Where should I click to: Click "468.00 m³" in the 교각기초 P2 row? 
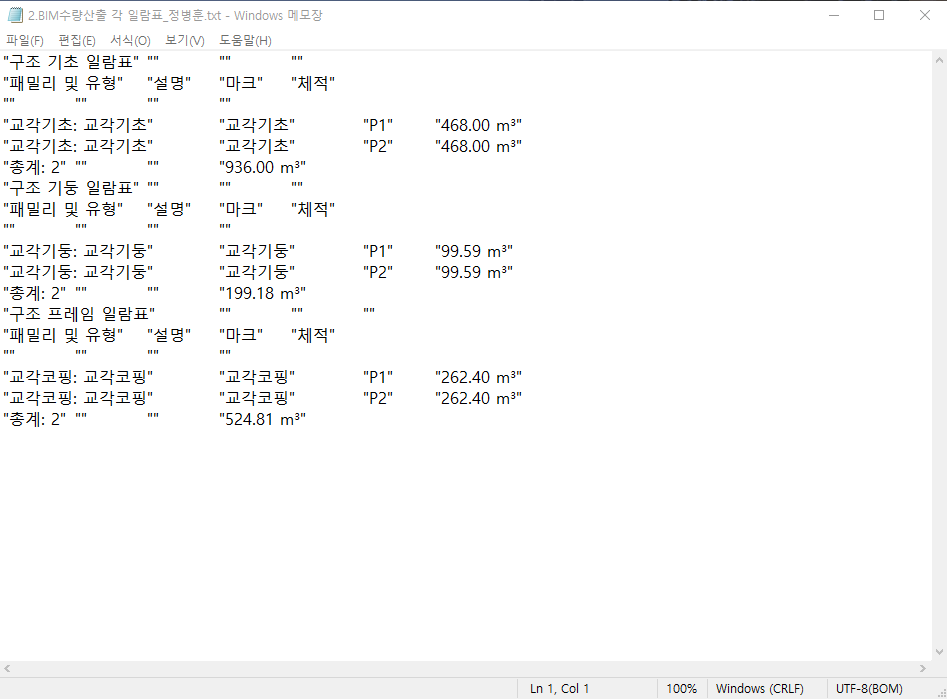click(x=478, y=146)
